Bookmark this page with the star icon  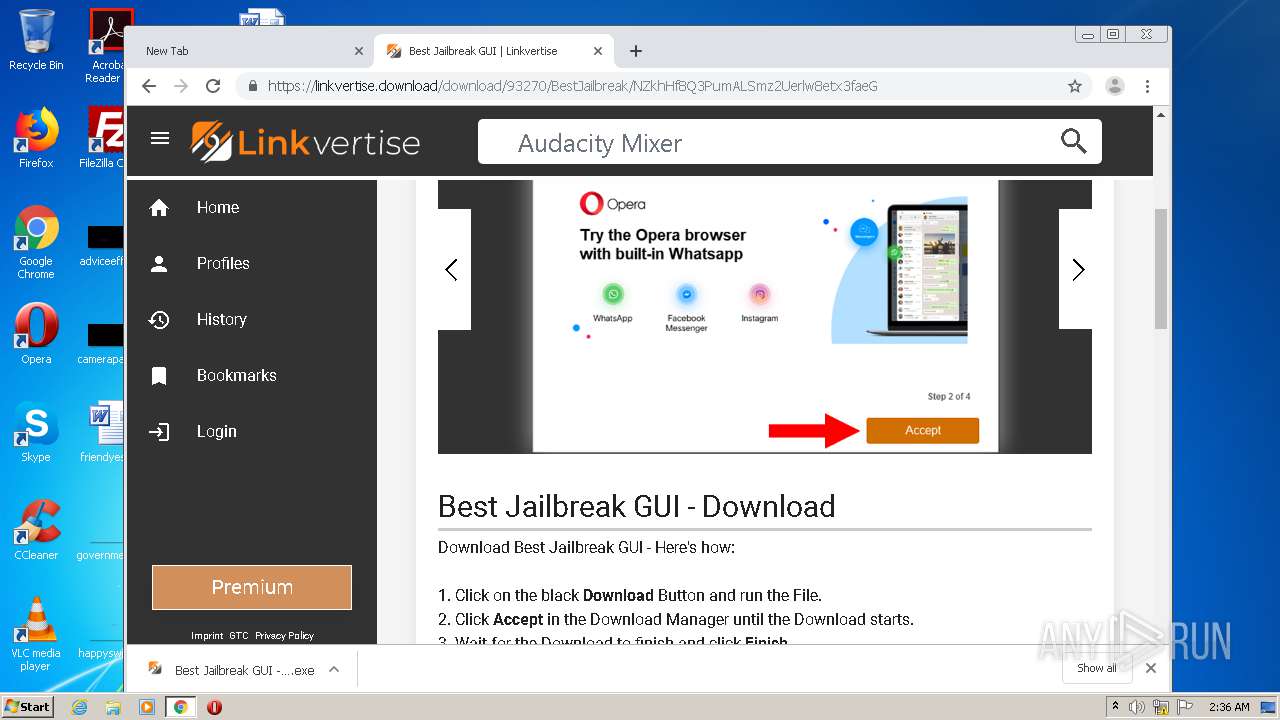click(x=1075, y=86)
